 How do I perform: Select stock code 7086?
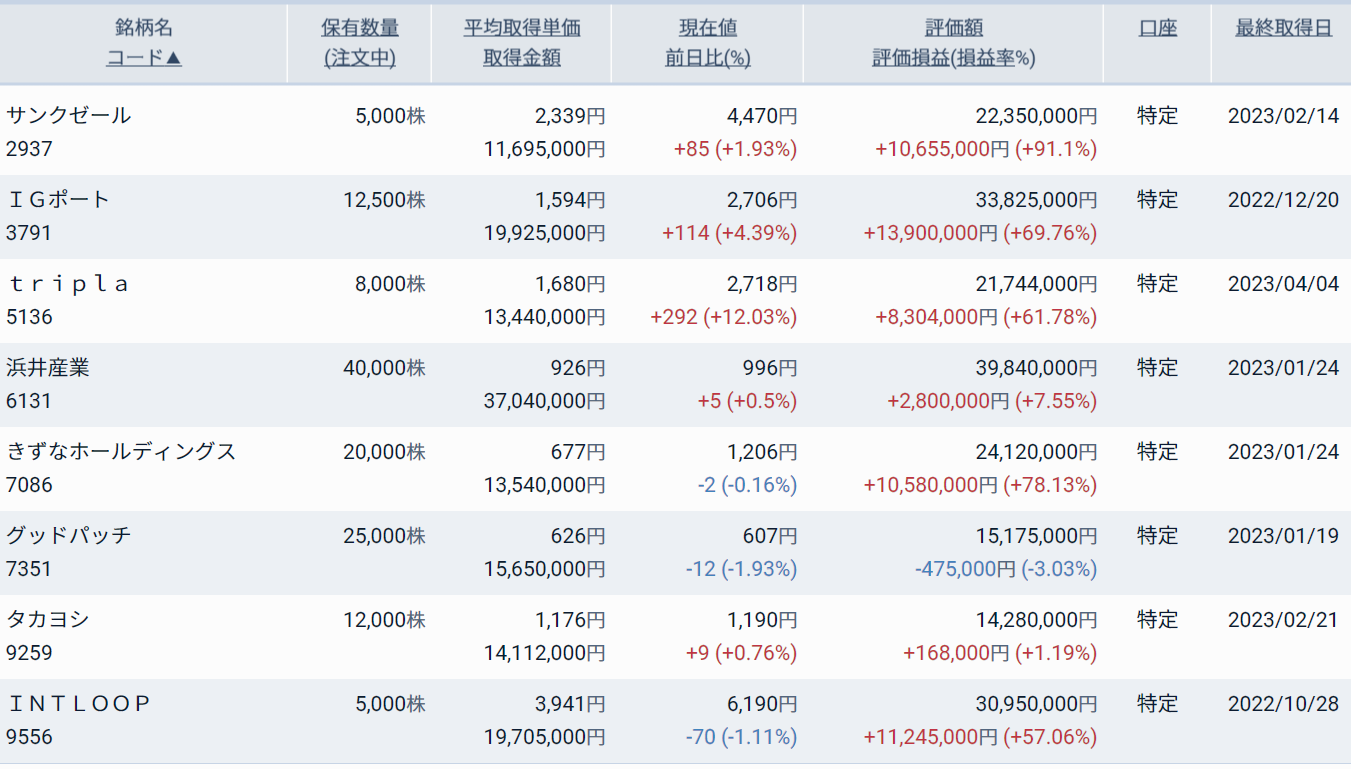[29, 485]
